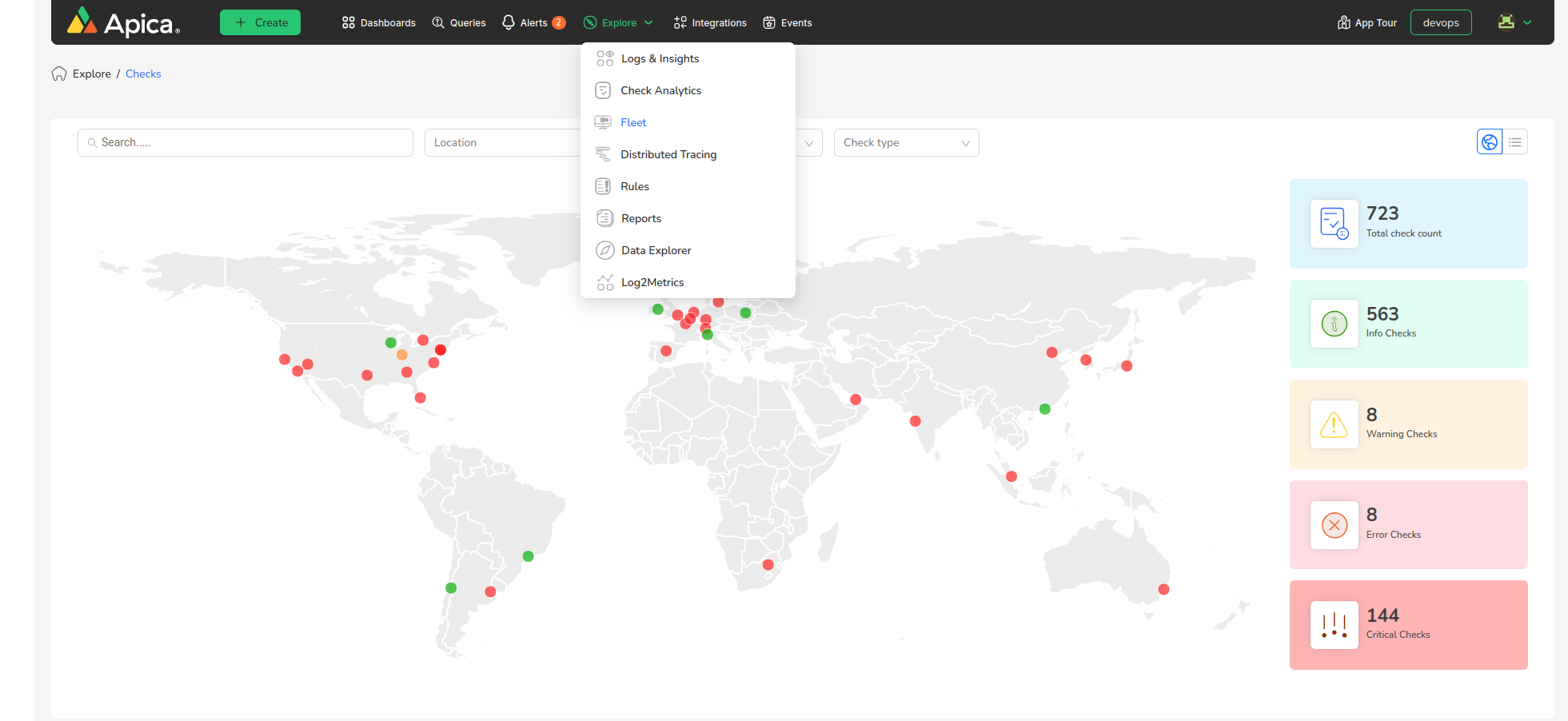The width and height of the screenshot is (1568, 721).
Task: Click the home icon in breadcrumb
Action: (x=59, y=74)
